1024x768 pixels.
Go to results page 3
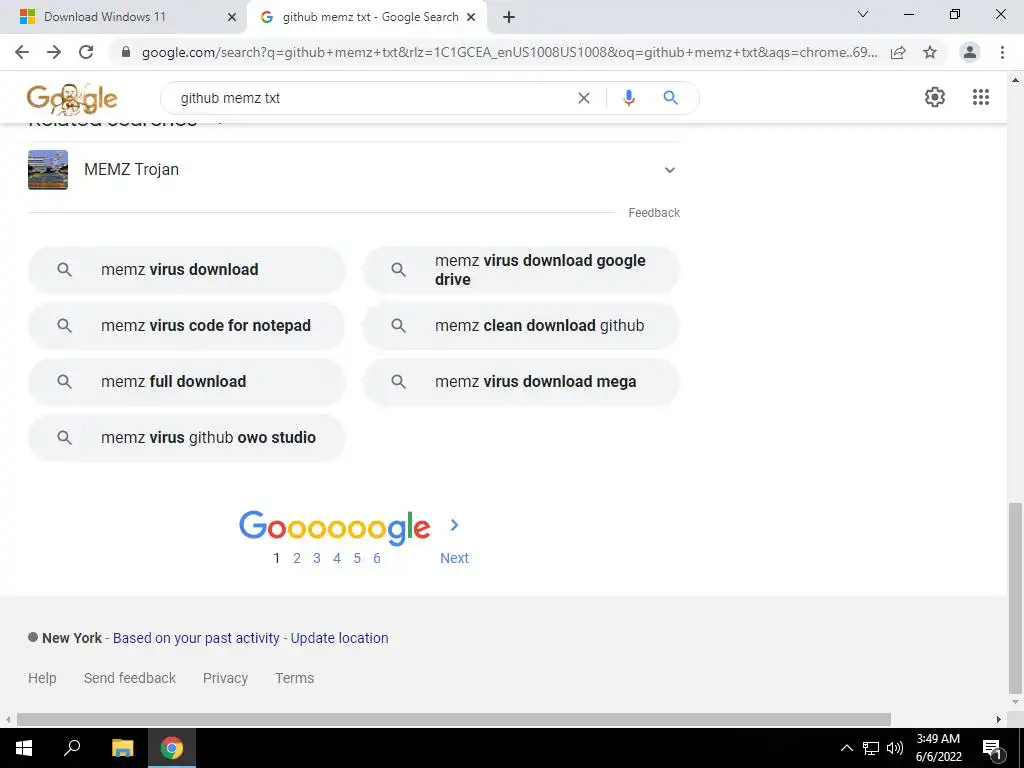pyautogui.click(x=317, y=558)
